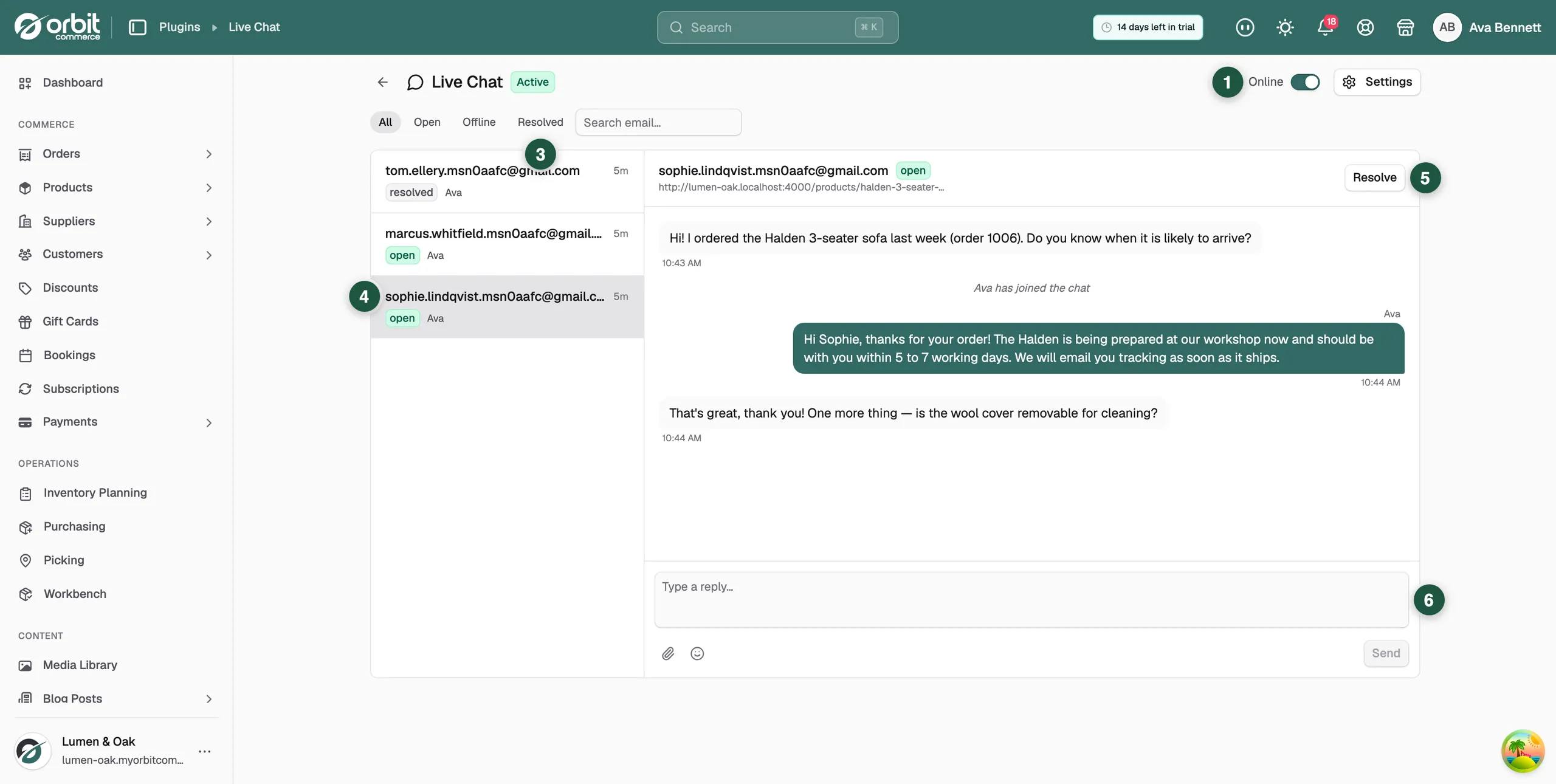
Task: Click the 14 days left in trial badge
Action: 1148,27
